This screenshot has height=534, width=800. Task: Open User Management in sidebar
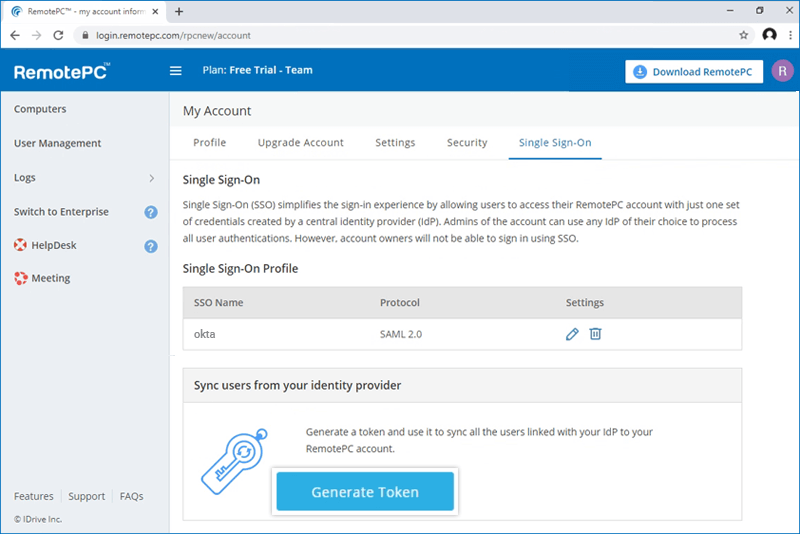(x=57, y=144)
